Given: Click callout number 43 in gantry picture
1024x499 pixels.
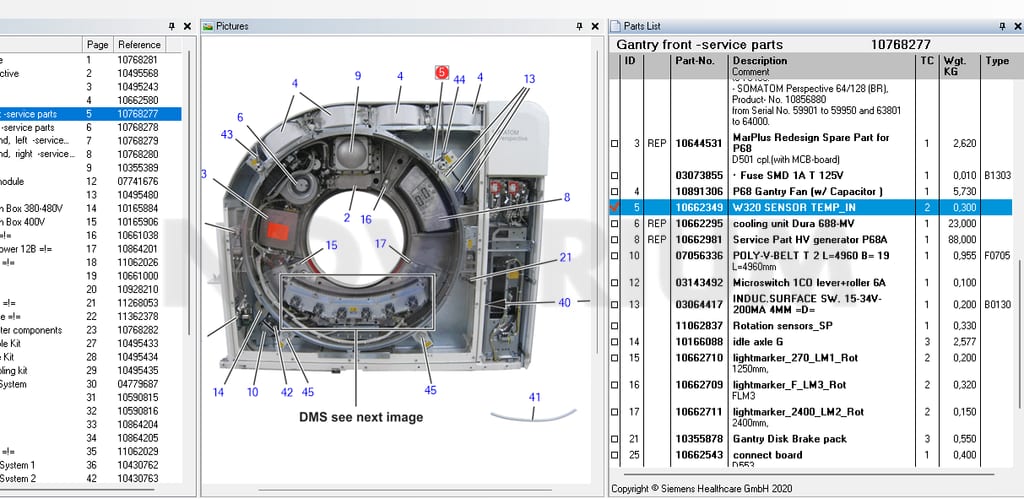Looking at the screenshot, I should [227, 135].
